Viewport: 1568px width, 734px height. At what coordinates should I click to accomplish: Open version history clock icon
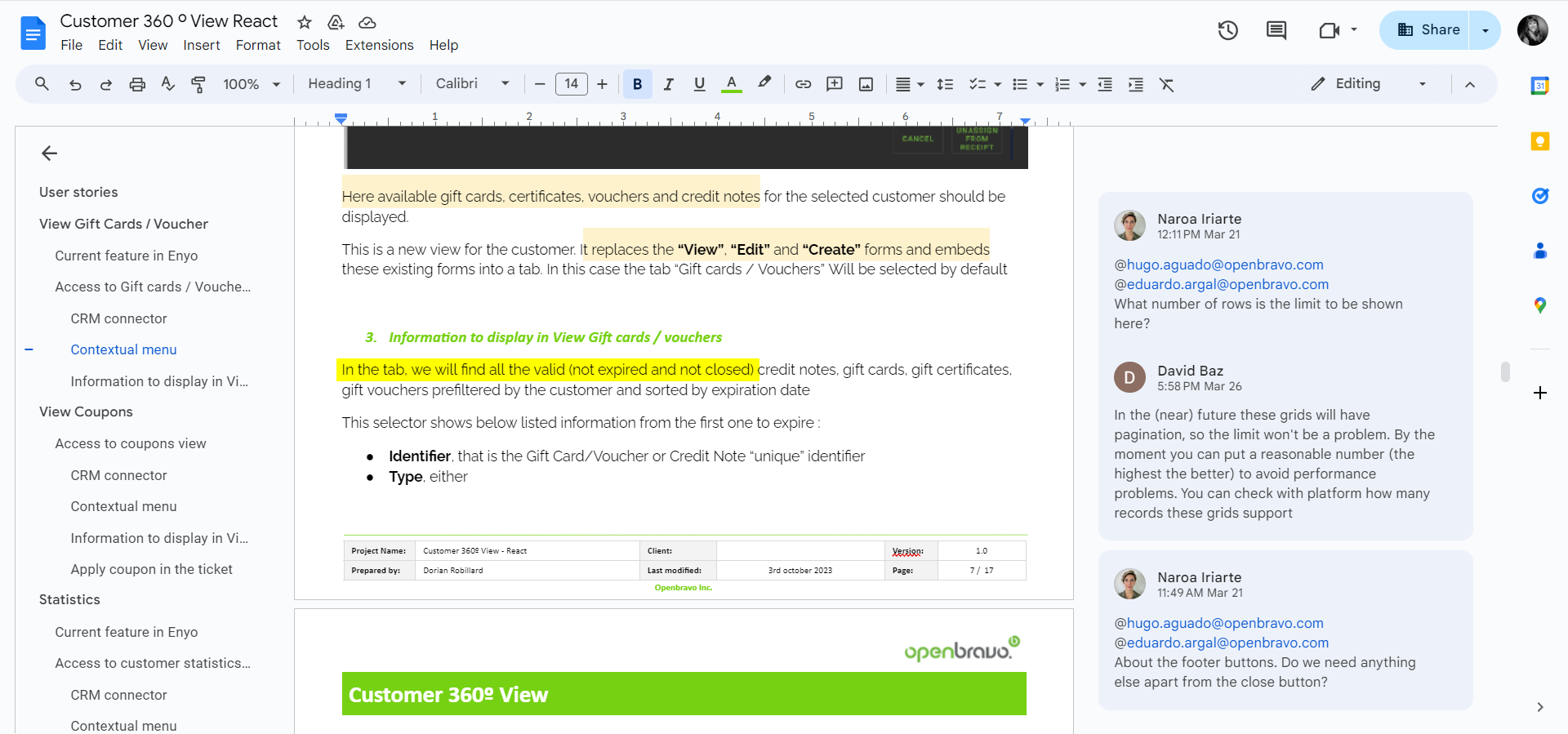1228,31
